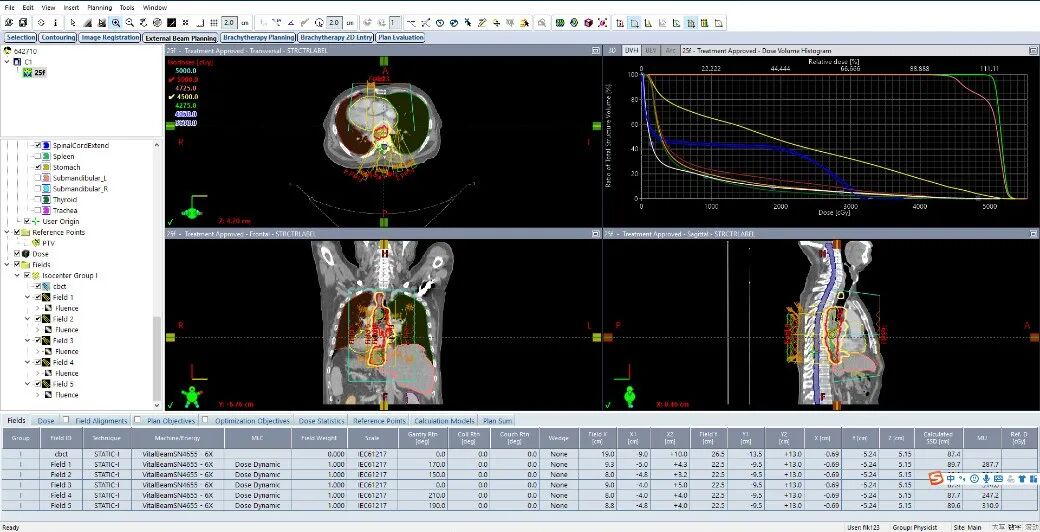
Task: Open the Image Registration workspace
Action: point(110,38)
